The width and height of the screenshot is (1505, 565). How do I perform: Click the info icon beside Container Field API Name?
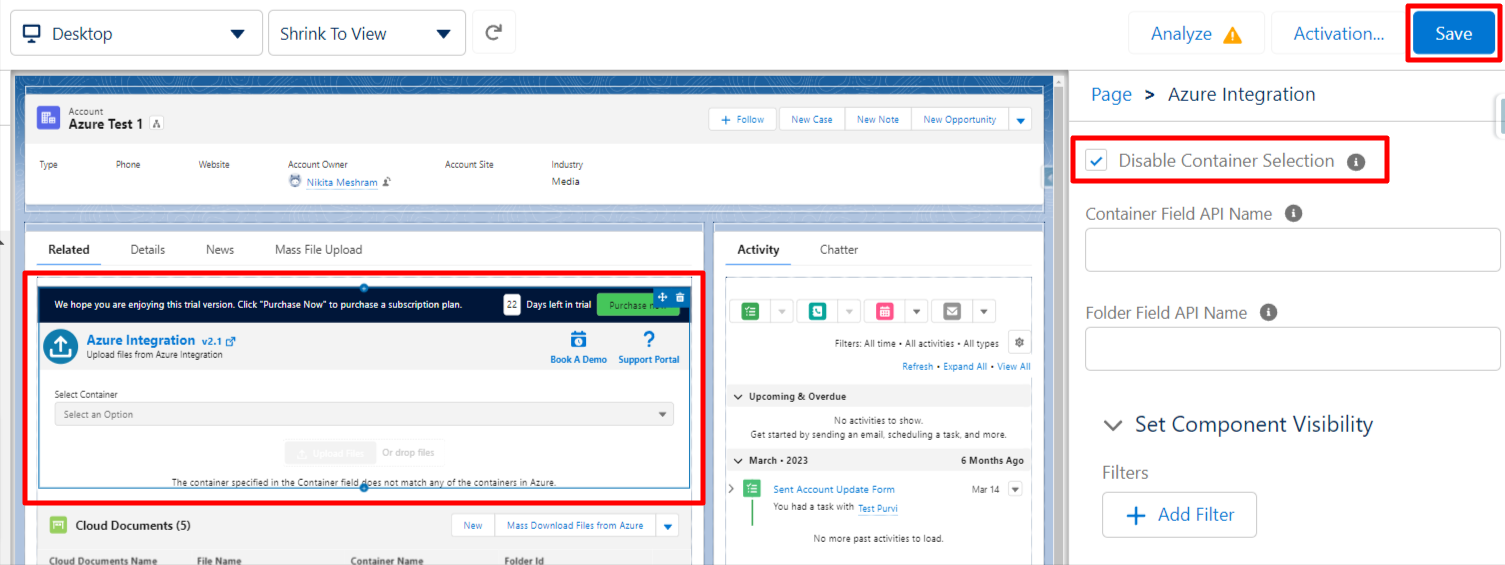pos(1293,213)
